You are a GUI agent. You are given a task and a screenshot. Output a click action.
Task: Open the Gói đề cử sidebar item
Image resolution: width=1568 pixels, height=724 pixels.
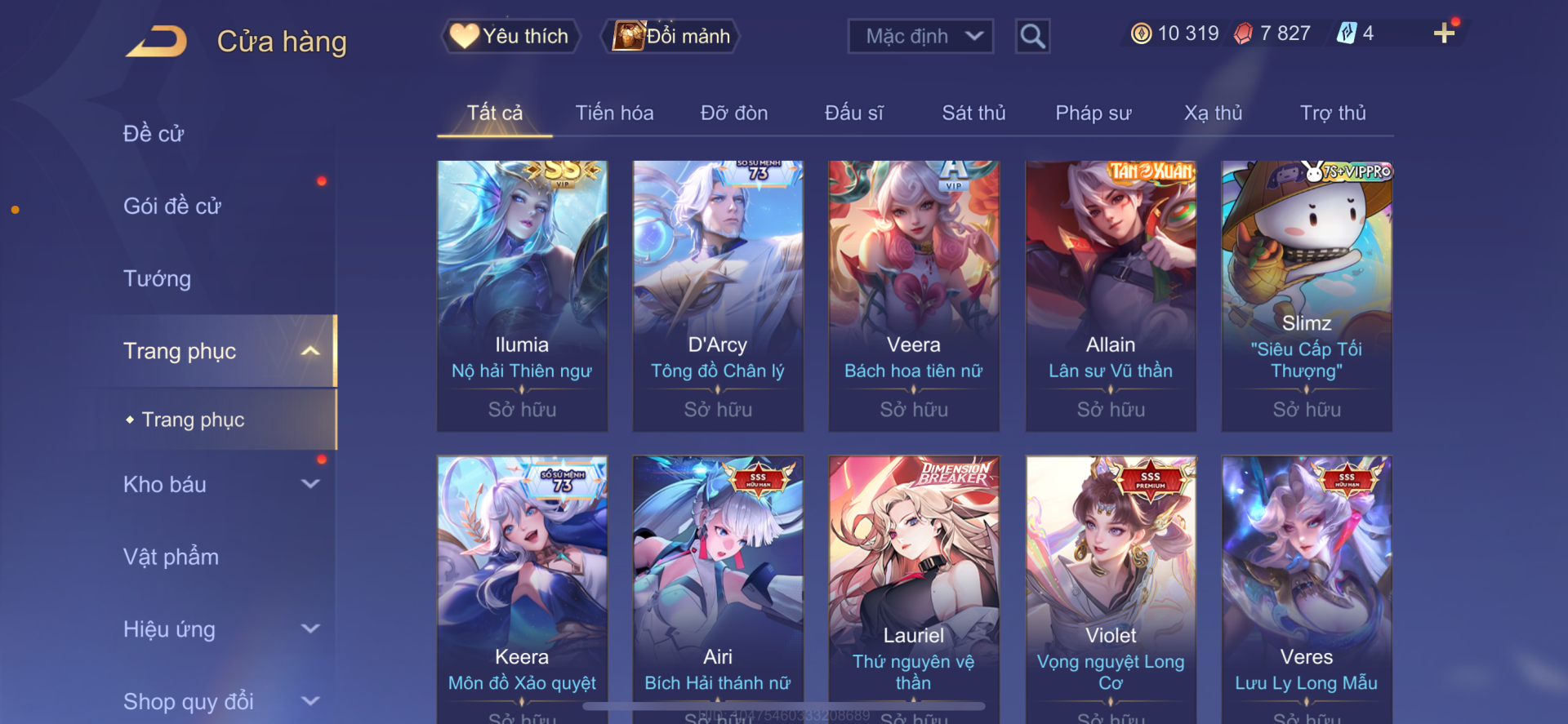click(172, 206)
